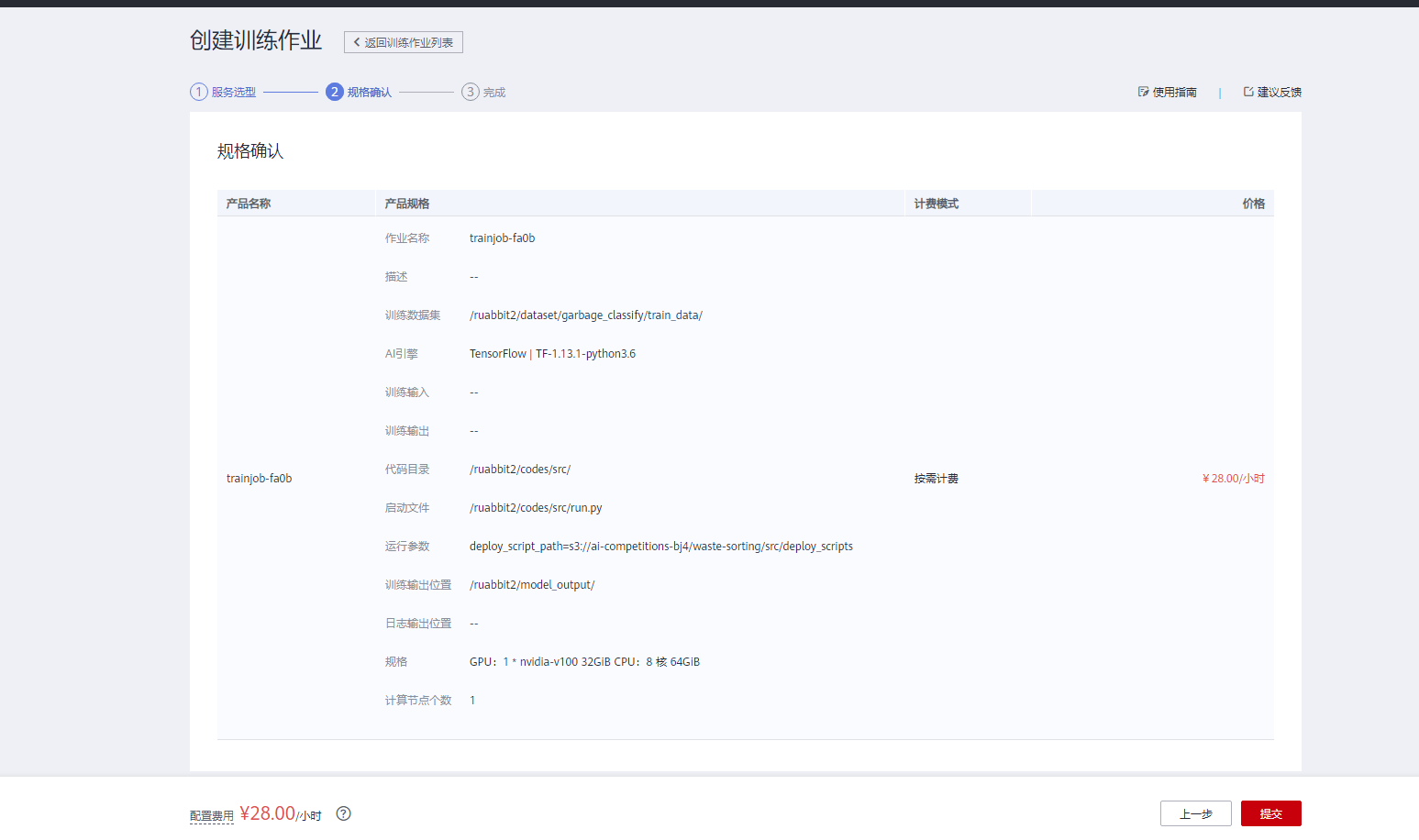Click the 描述 label
The height and width of the screenshot is (840, 1419).
click(x=396, y=277)
